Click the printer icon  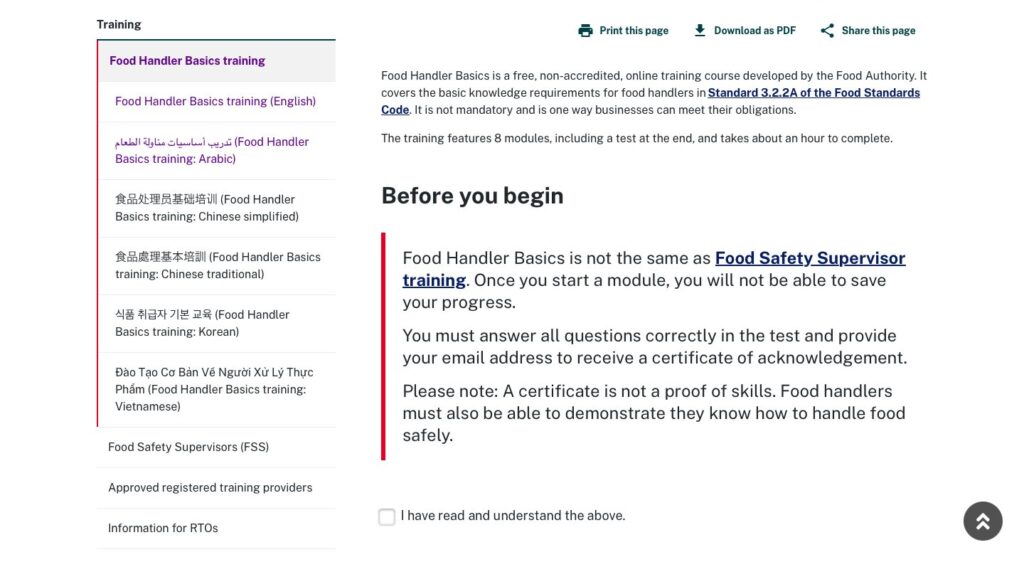[x=585, y=31]
